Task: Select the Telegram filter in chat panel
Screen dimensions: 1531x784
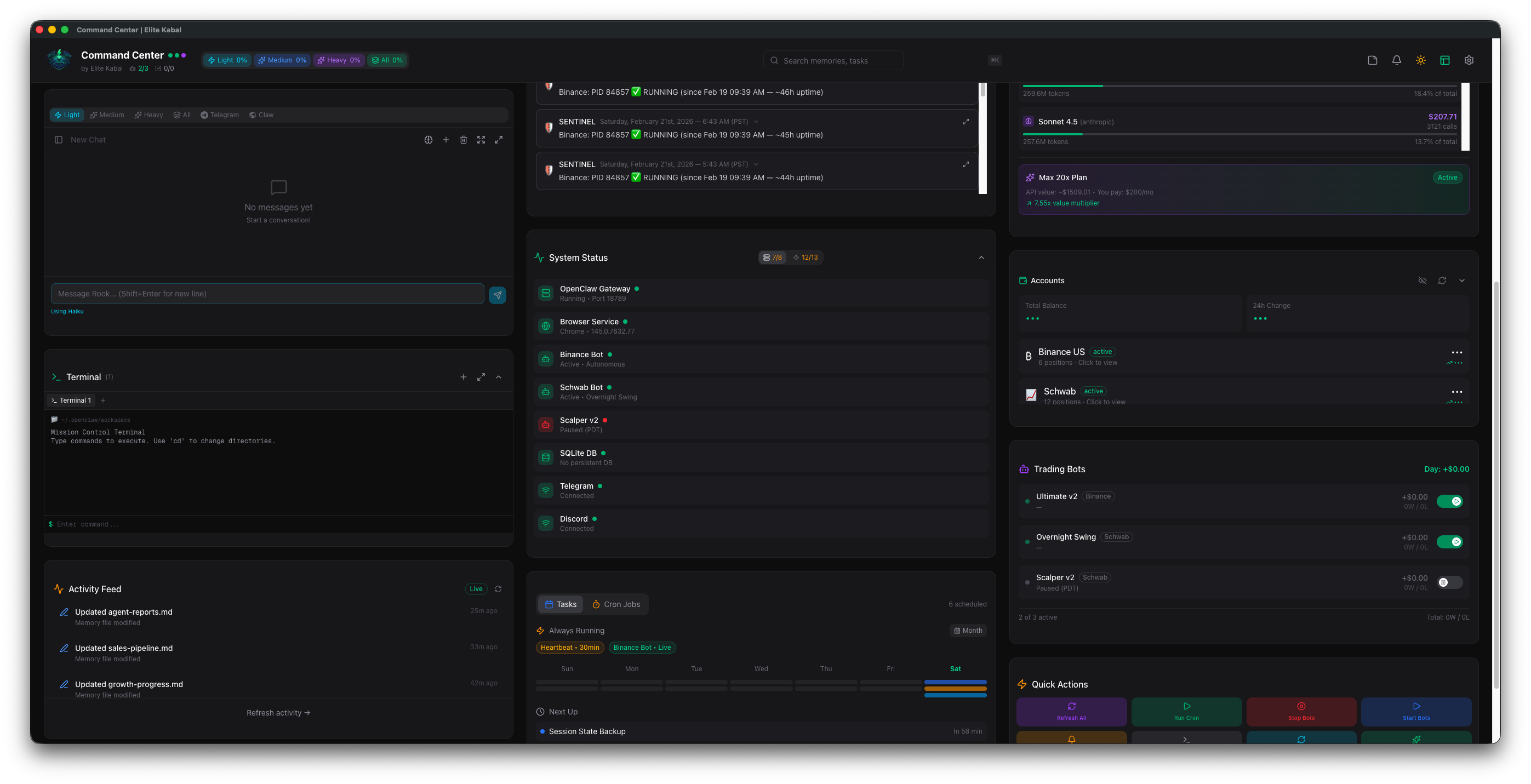Action: 219,115
